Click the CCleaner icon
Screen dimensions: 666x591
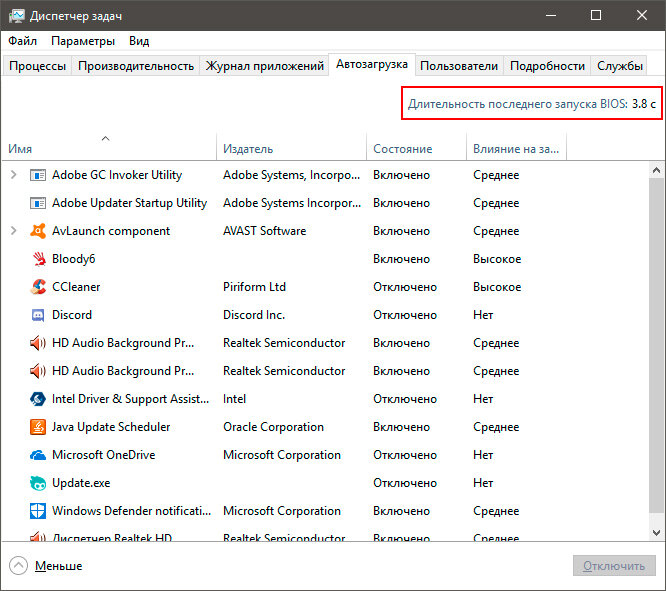38,287
